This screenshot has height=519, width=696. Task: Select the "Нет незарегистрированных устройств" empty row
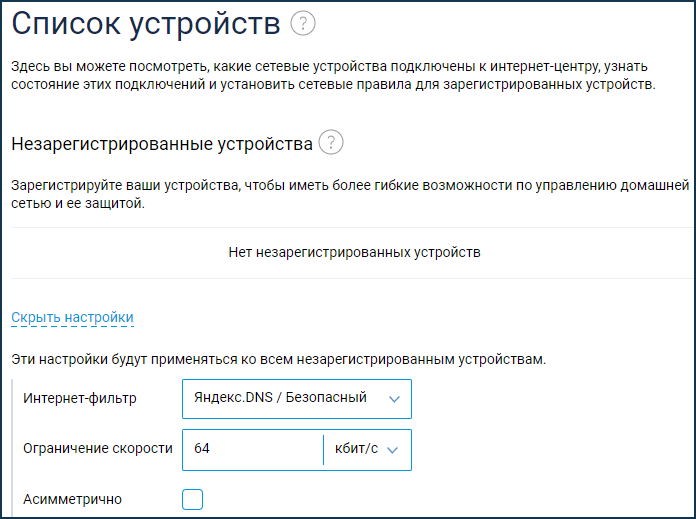tap(355, 253)
